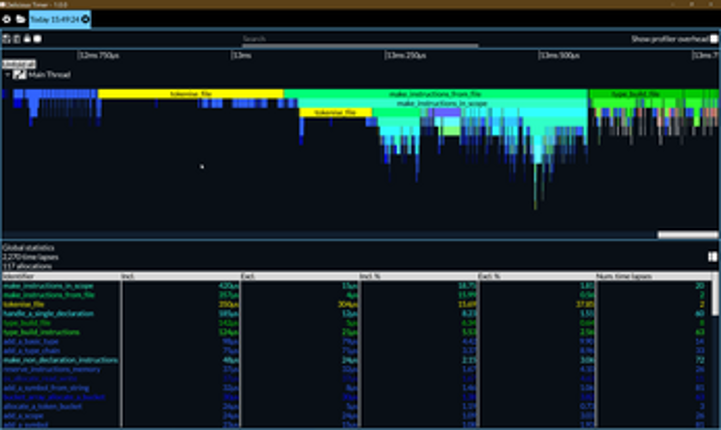Image resolution: width=721 pixels, height=430 pixels.
Task: Sort by the Identifier column header
Action: (60, 275)
